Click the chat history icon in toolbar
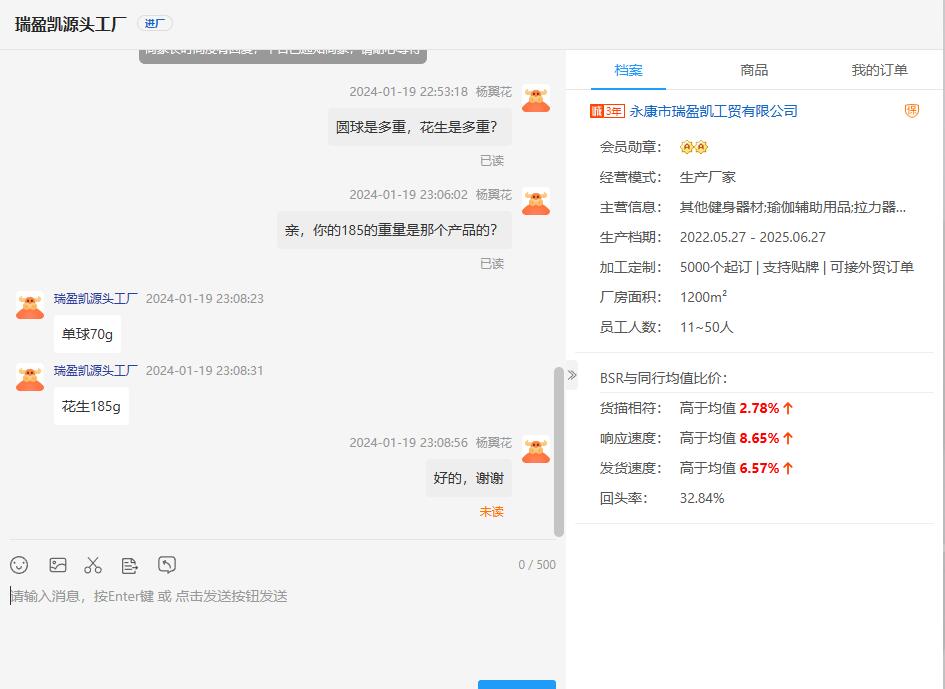 coord(167,565)
